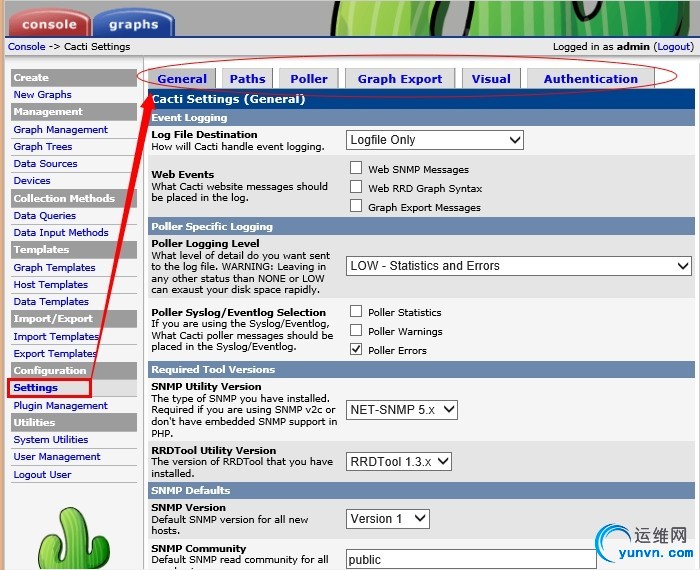
Task: Click the Log File Destination label
Action: pyautogui.click(x=204, y=135)
